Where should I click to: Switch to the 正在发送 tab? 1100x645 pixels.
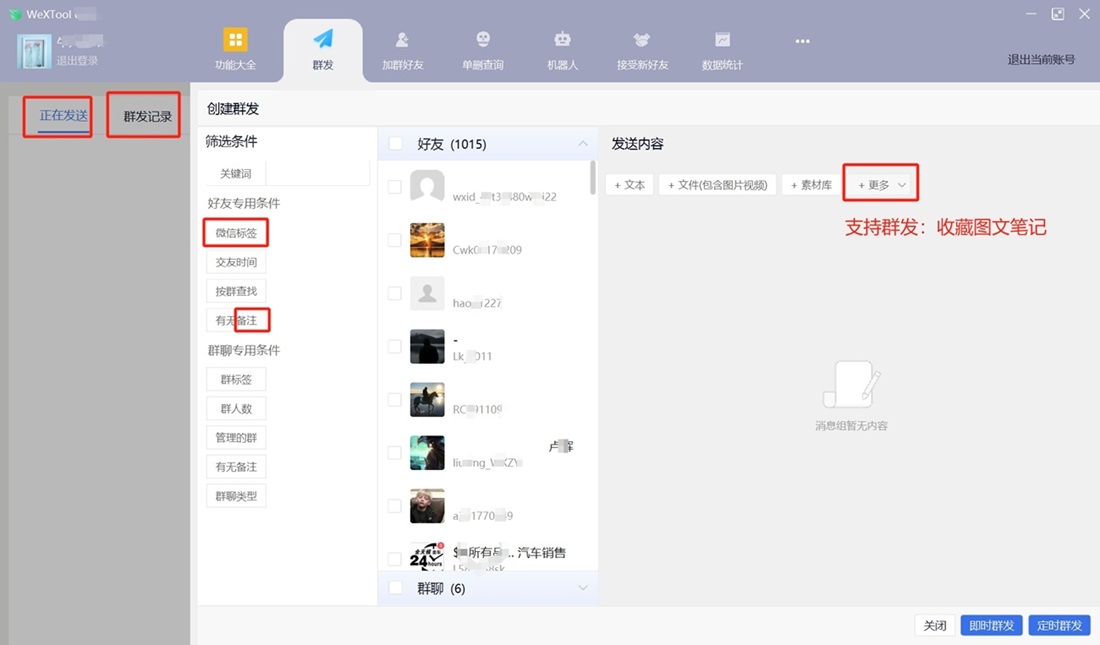click(x=64, y=115)
